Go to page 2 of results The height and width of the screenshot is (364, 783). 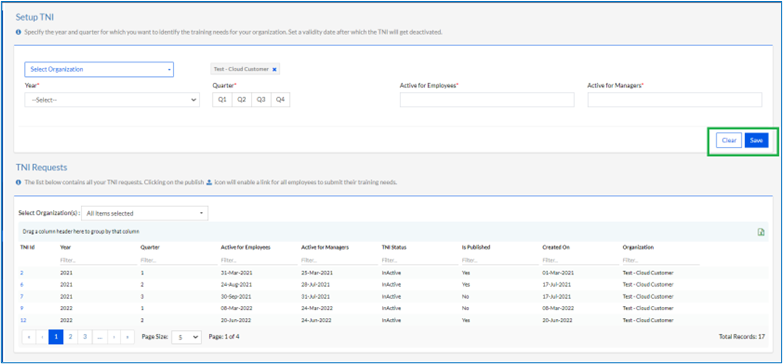click(70, 338)
